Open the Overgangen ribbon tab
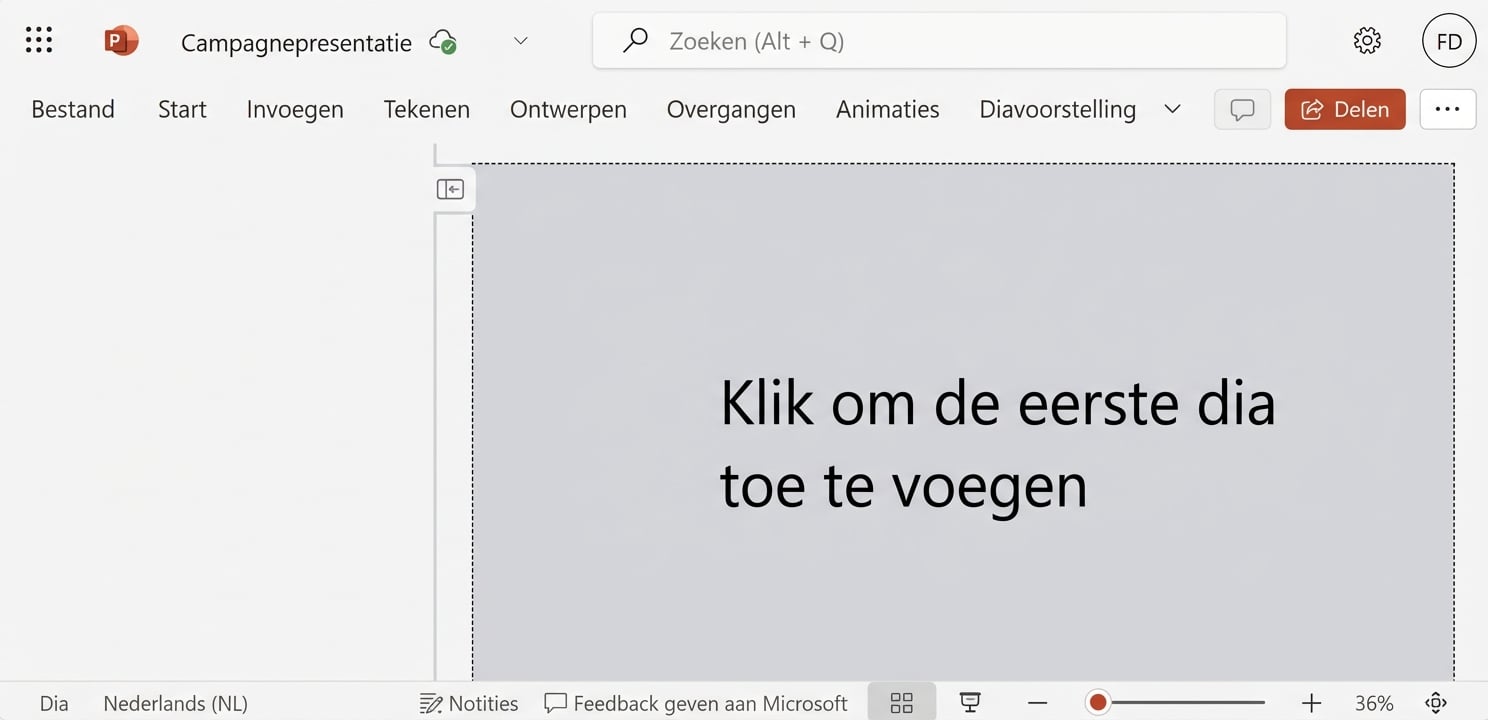 (x=730, y=109)
